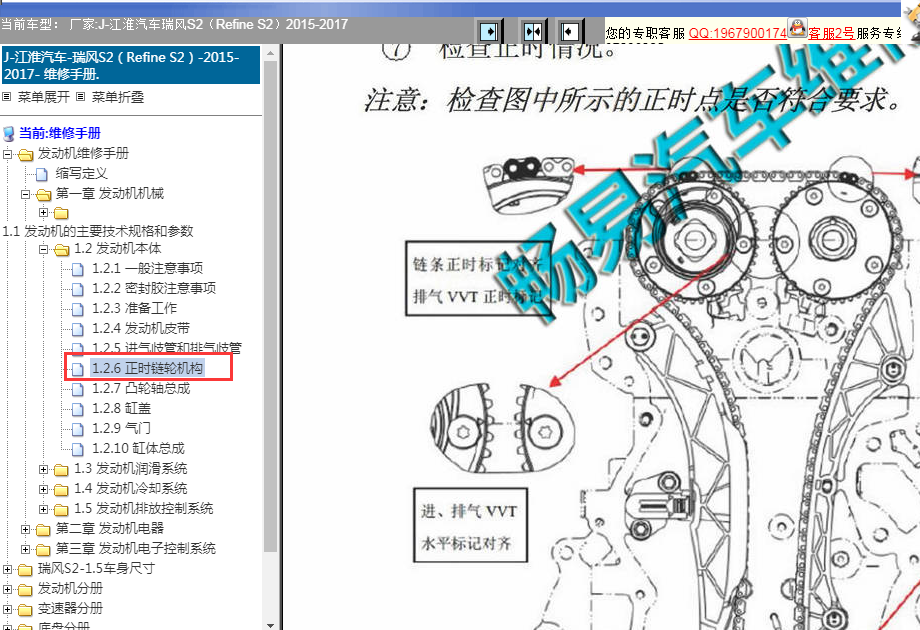Expand 第三章 发动机电子控制系统 node
920x630 pixels.
pyautogui.click(x=25, y=549)
